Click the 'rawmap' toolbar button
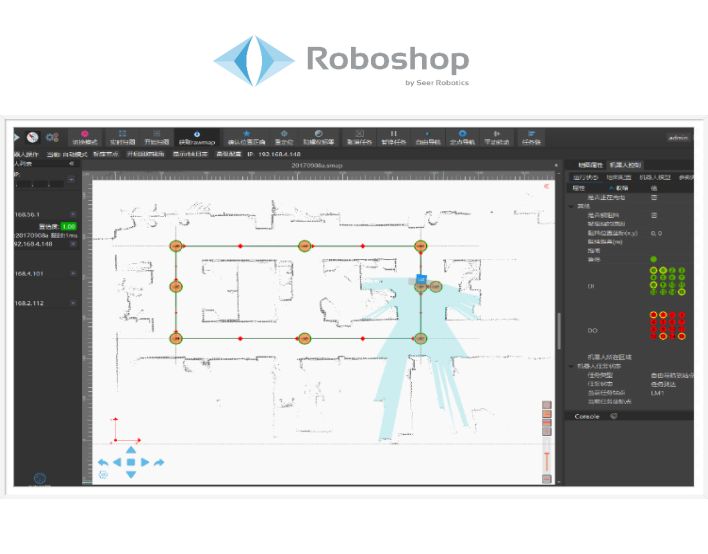The image size is (708, 554). click(x=196, y=137)
